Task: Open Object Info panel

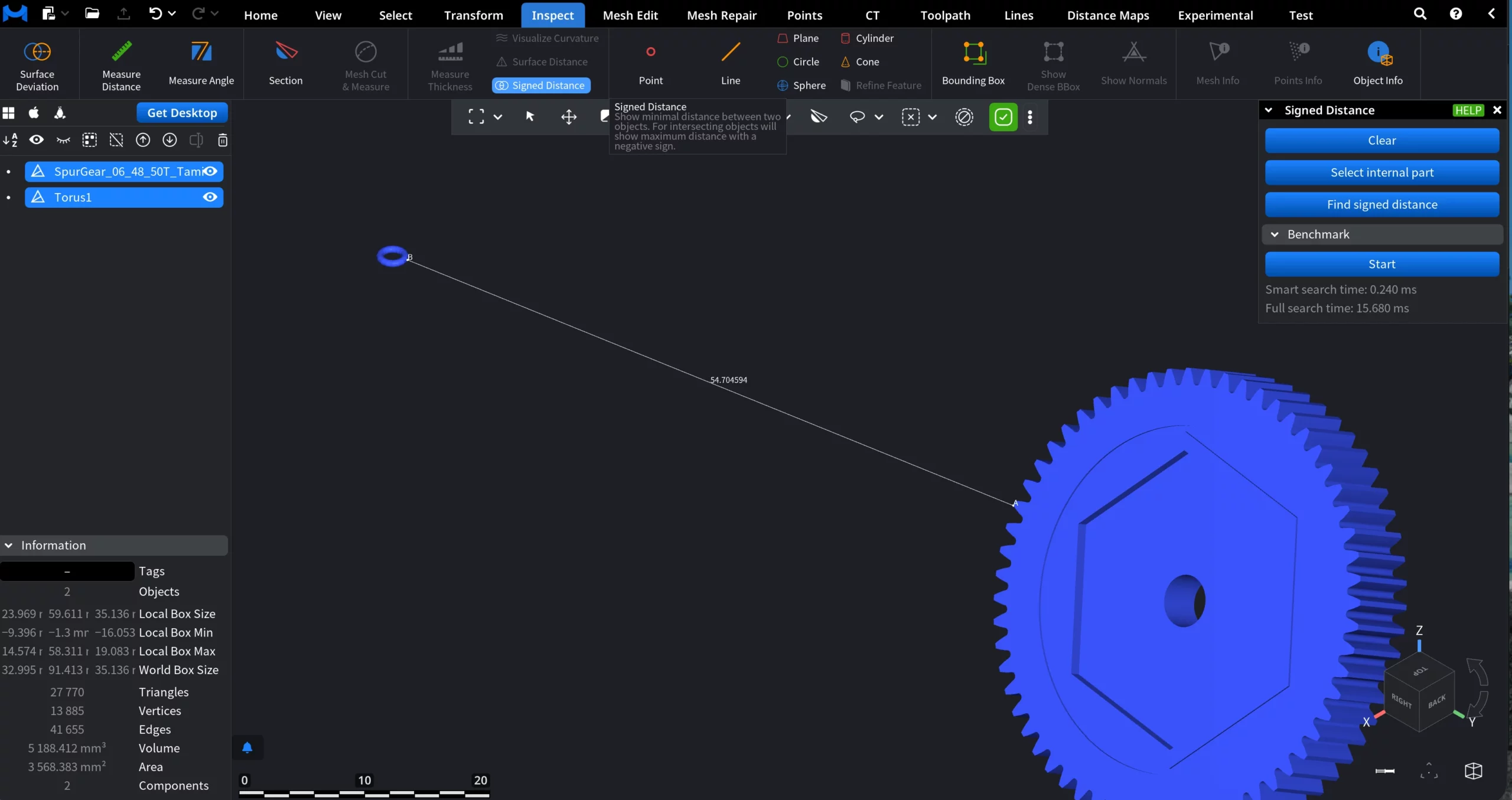Action: [x=1378, y=64]
